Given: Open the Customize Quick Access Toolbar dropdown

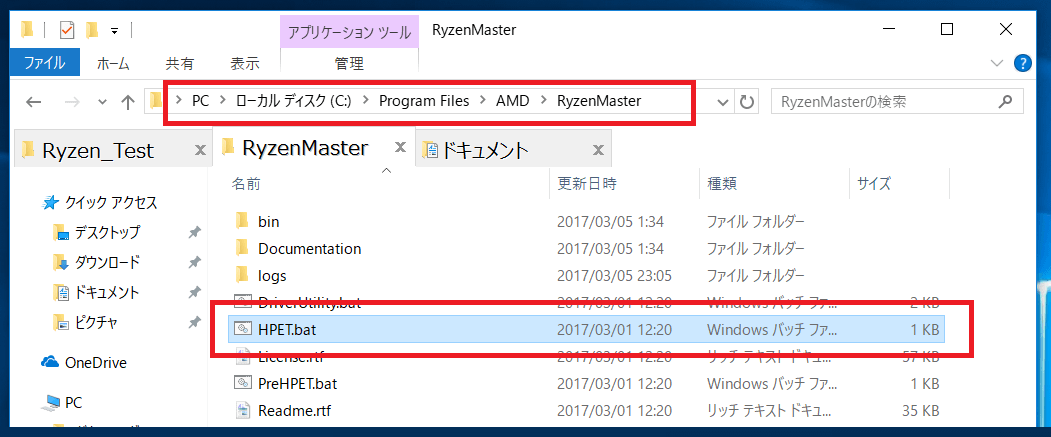Looking at the screenshot, I should tap(115, 31).
